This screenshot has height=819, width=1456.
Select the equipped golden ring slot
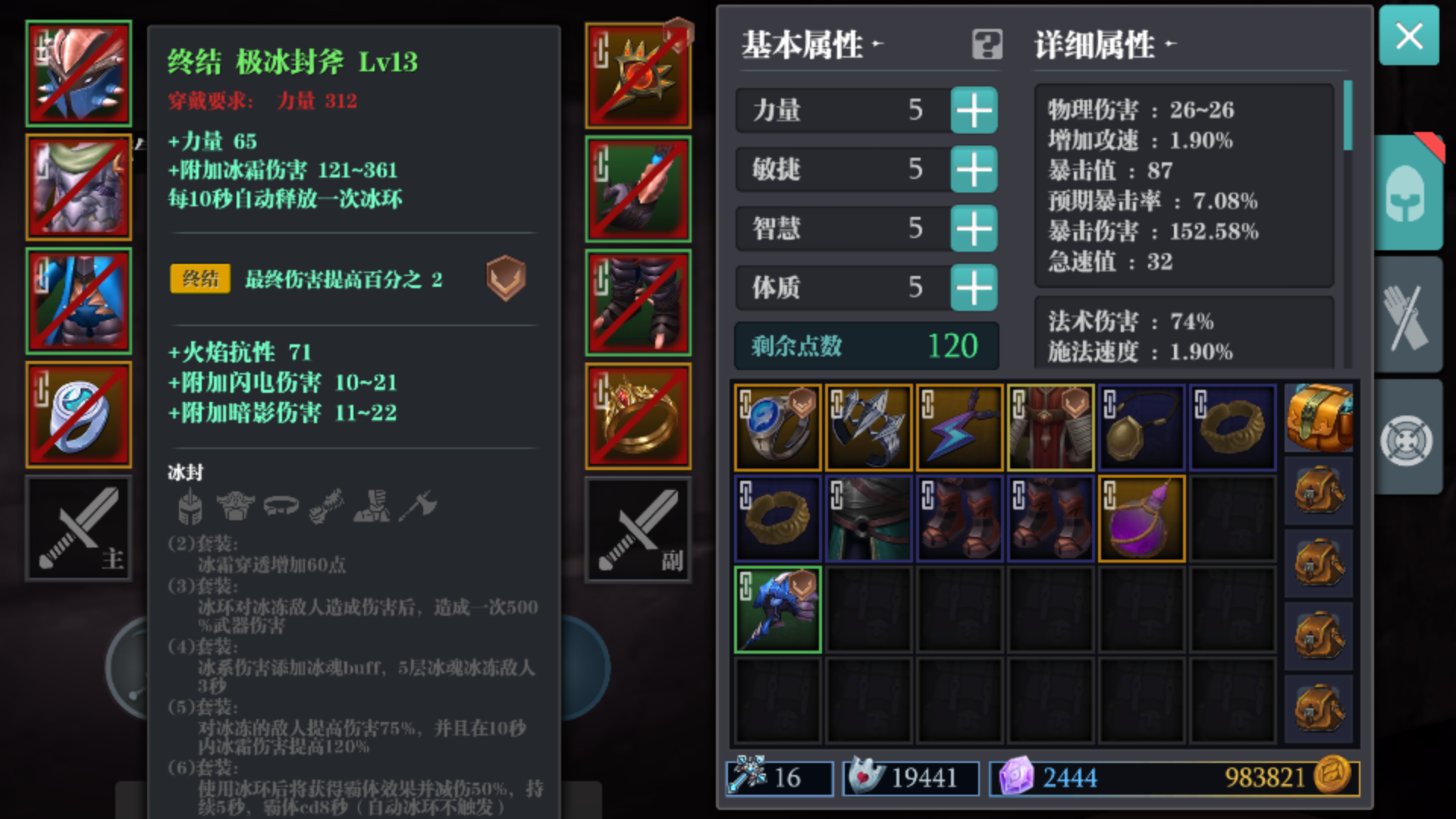point(639,416)
